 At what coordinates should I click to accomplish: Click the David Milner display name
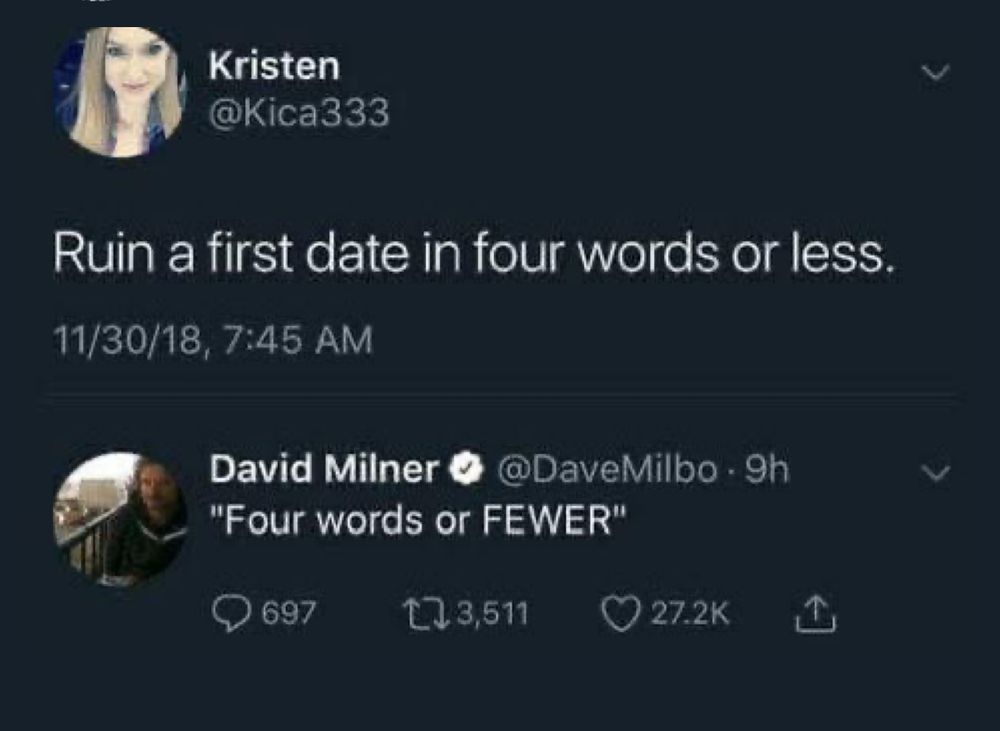(325, 469)
